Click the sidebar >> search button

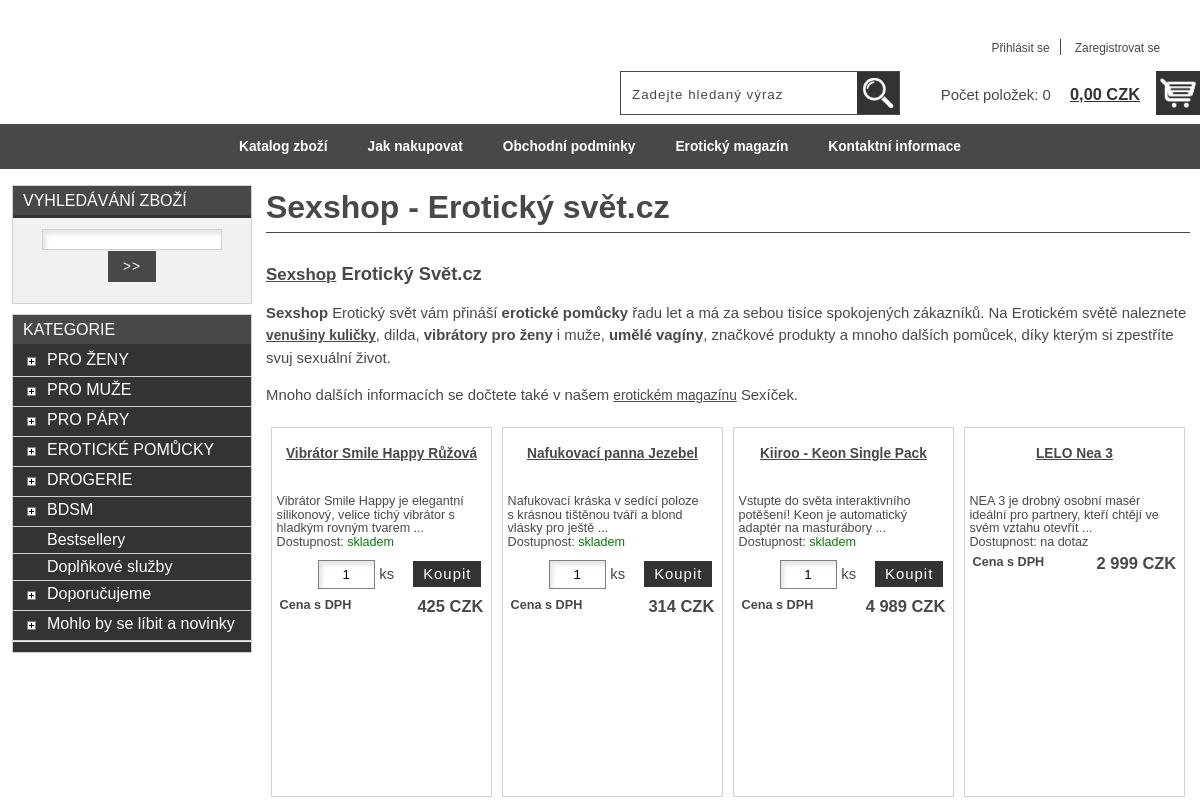(x=131, y=266)
